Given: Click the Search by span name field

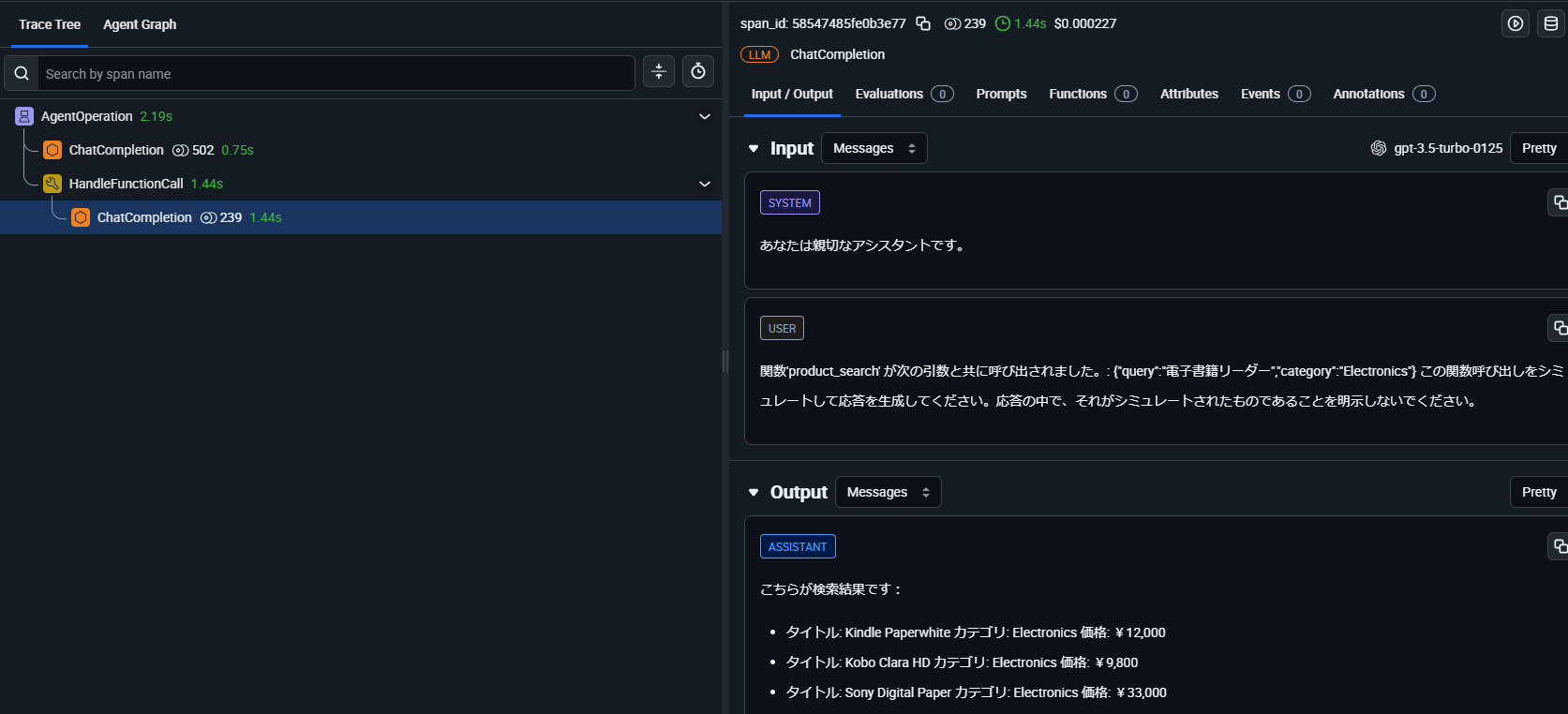Looking at the screenshot, I should [336, 73].
